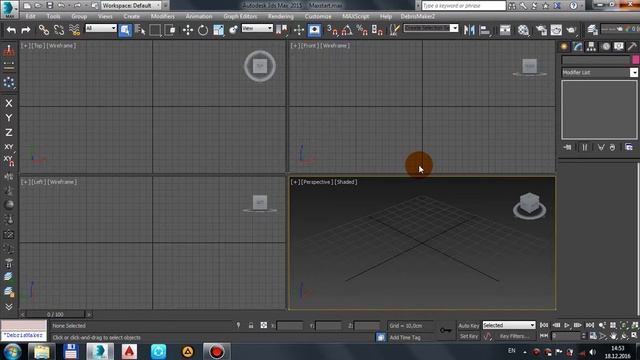Toggle Window/Crossing selection mode
640x360 pixels.
pos(170,30)
